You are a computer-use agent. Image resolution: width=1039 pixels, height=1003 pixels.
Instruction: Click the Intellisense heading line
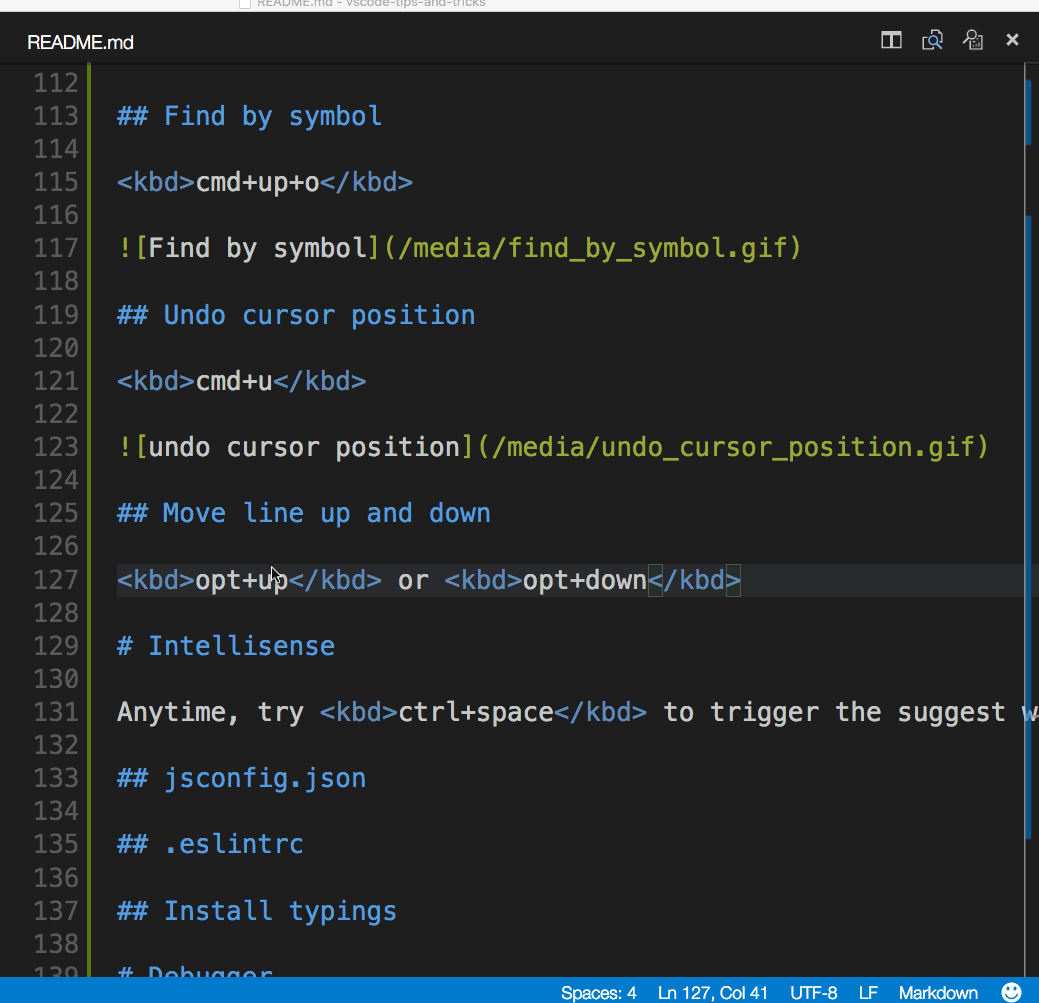click(x=240, y=645)
